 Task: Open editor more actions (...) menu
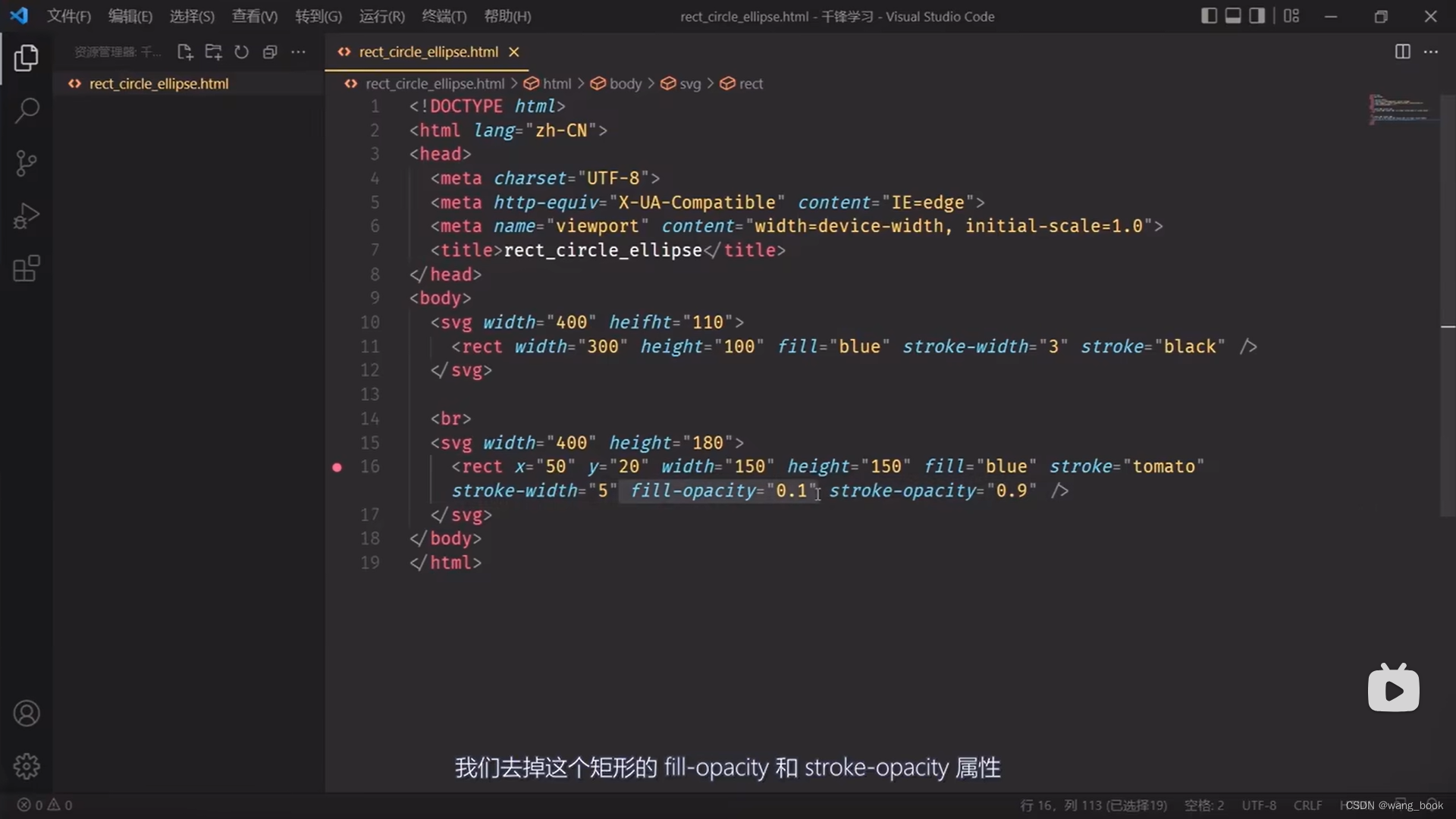tap(1432, 52)
